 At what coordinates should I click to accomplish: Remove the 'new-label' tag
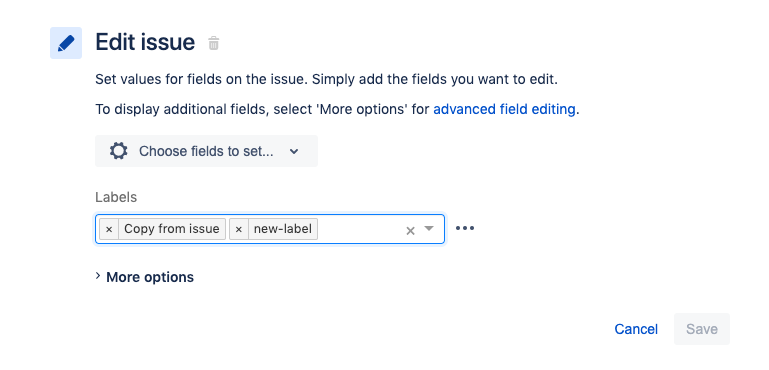coord(239,229)
